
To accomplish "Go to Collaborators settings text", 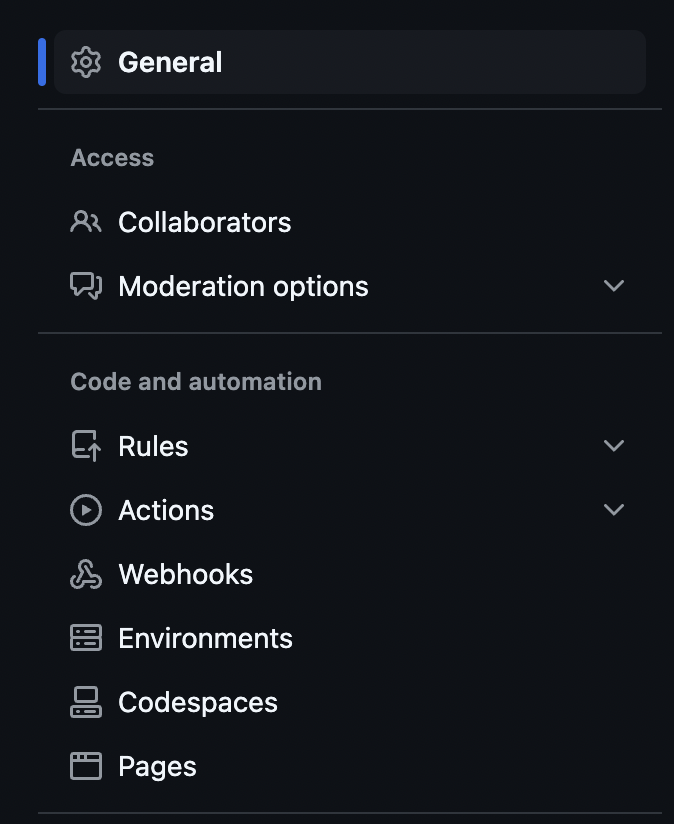I will click(x=204, y=222).
